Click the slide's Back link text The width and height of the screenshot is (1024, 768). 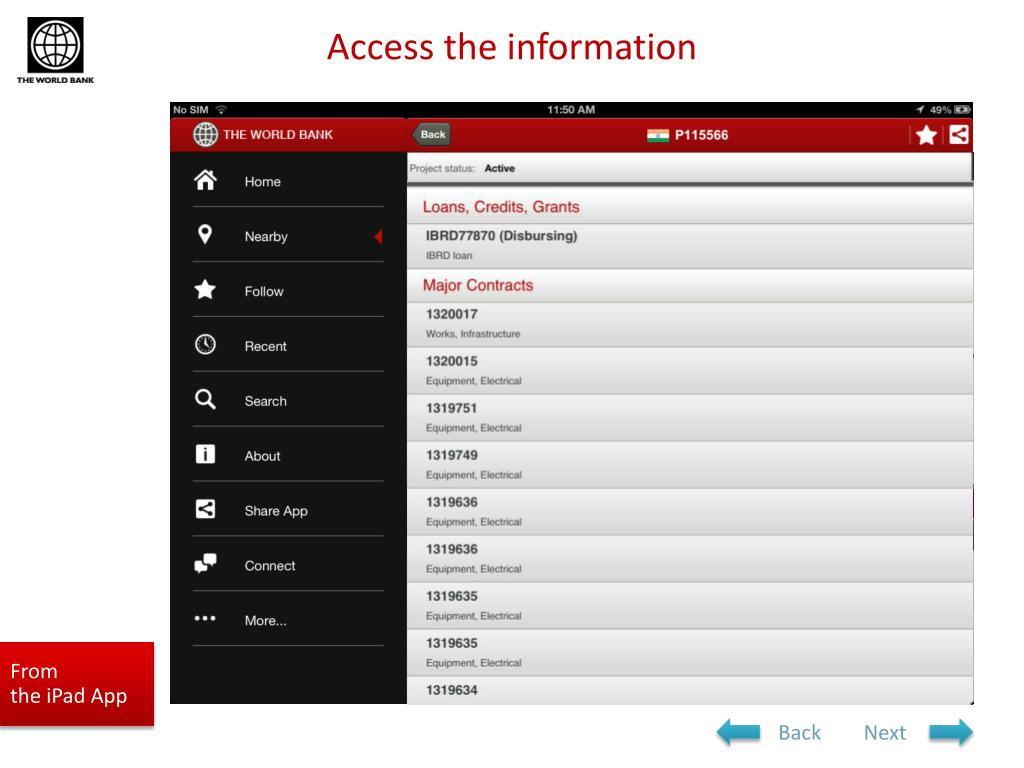pyautogui.click(x=799, y=733)
